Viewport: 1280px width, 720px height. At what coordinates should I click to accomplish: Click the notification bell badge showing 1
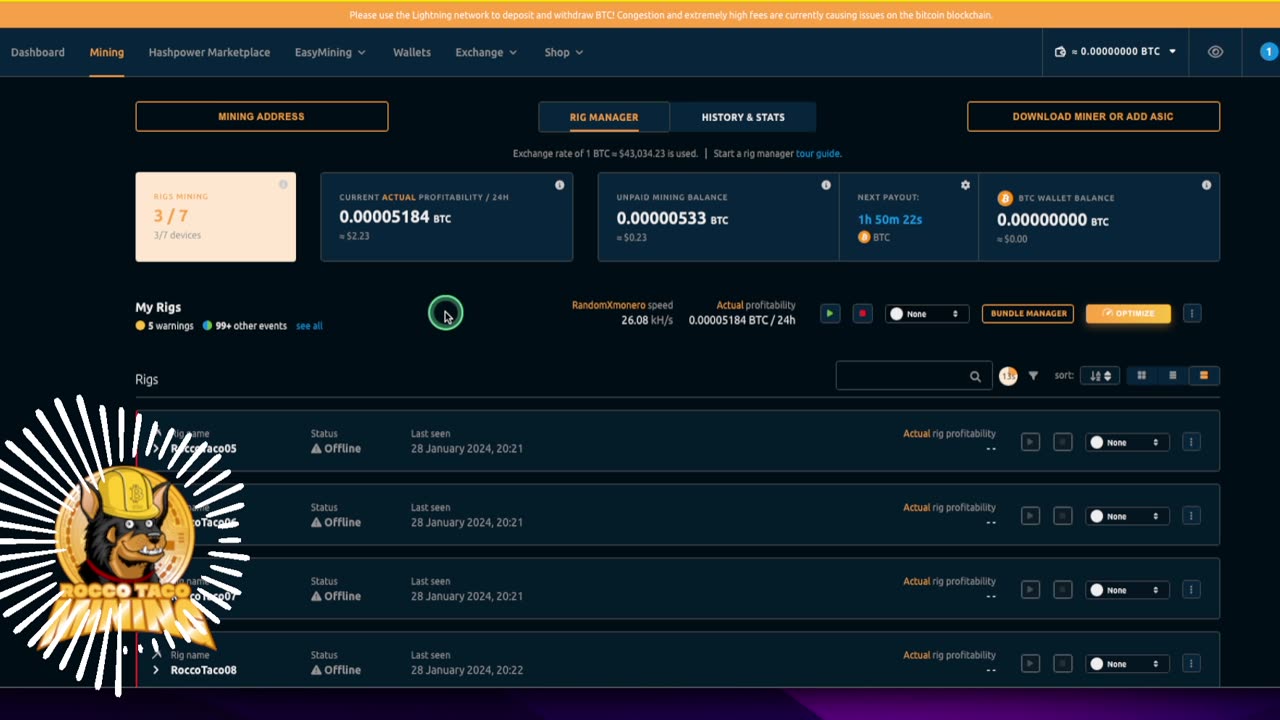pos(1269,52)
